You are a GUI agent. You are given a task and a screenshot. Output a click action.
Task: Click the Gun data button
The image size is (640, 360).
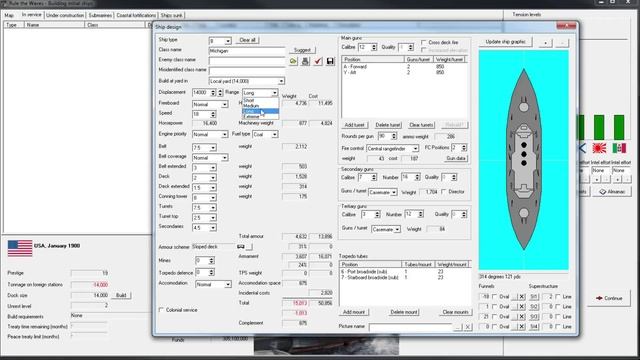coord(456,158)
